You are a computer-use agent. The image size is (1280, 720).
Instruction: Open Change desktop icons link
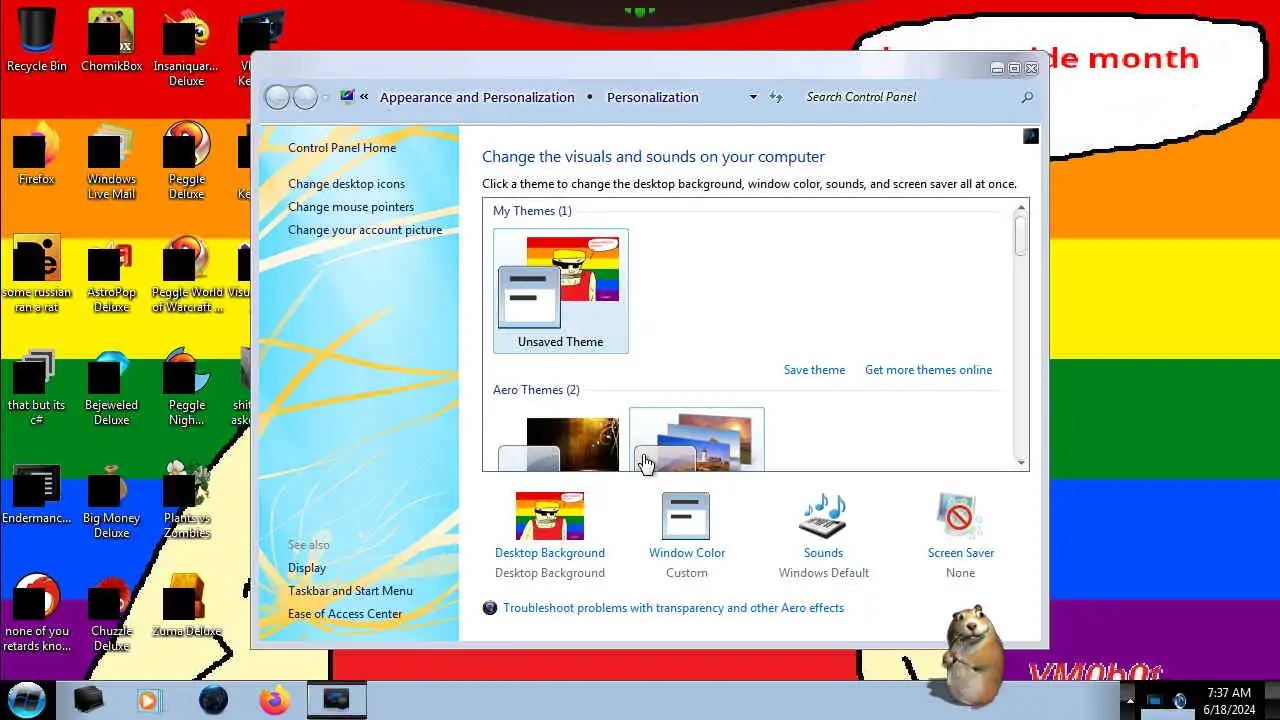(x=346, y=184)
